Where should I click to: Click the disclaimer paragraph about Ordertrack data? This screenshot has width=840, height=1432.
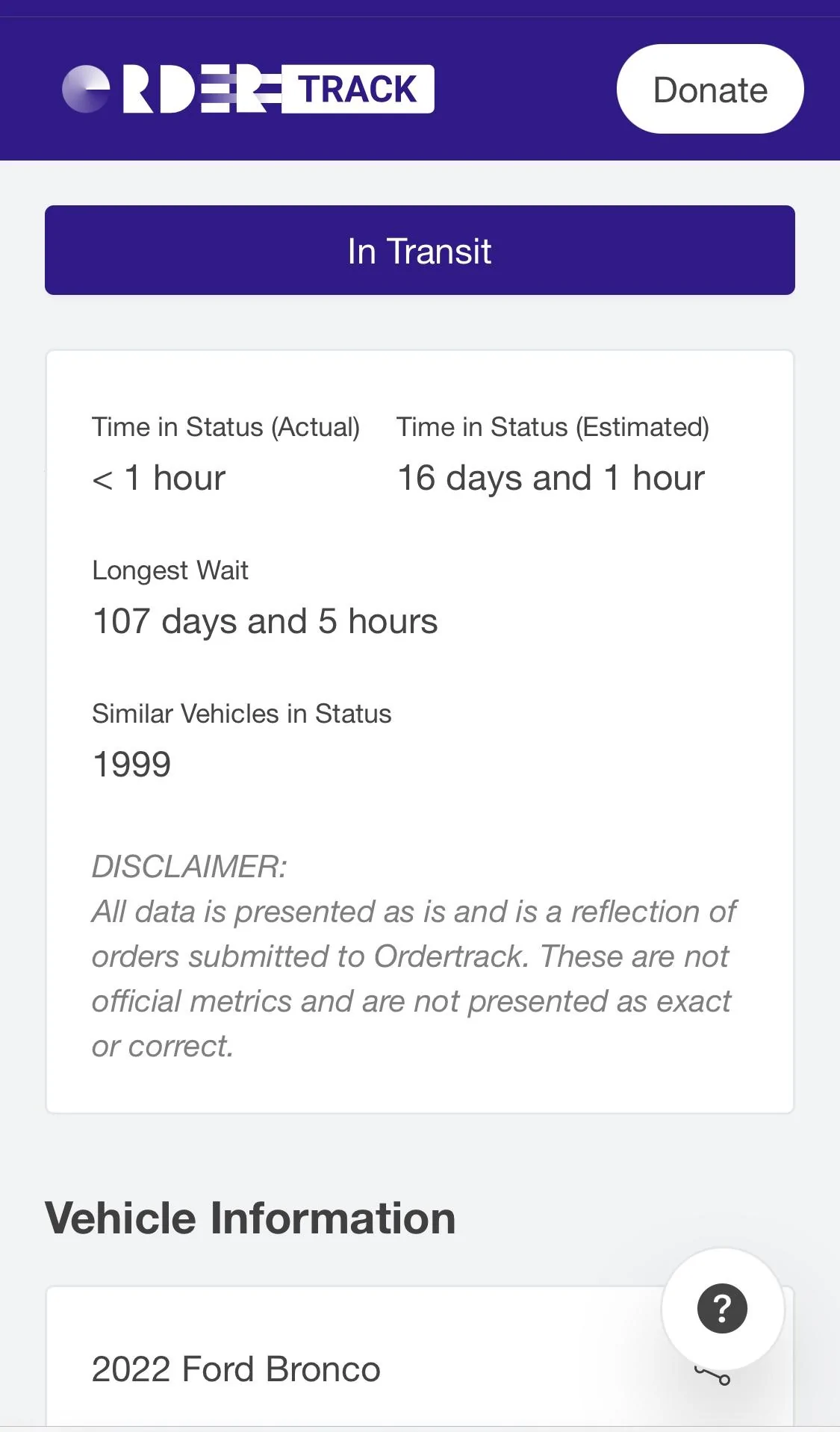point(414,979)
